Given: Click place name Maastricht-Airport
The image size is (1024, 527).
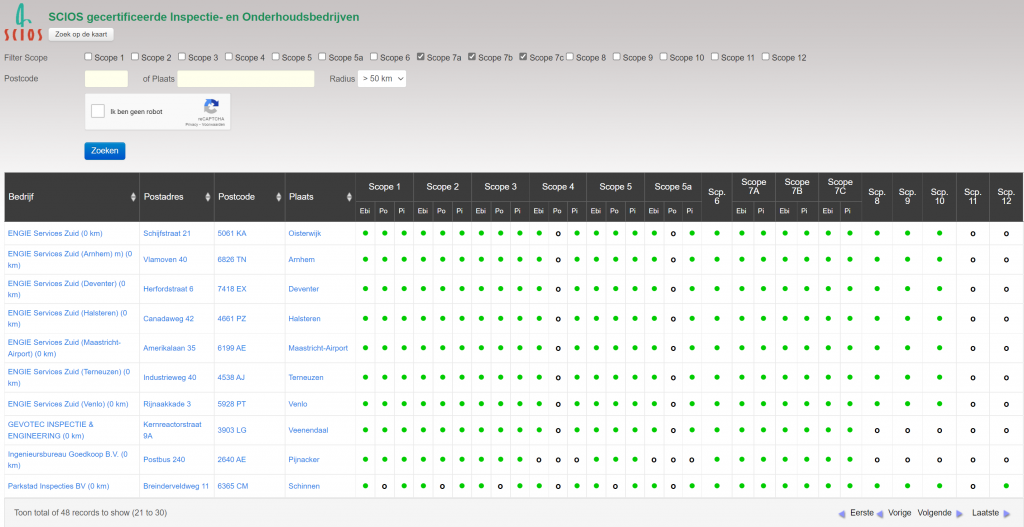Looking at the screenshot, I should point(318,348).
